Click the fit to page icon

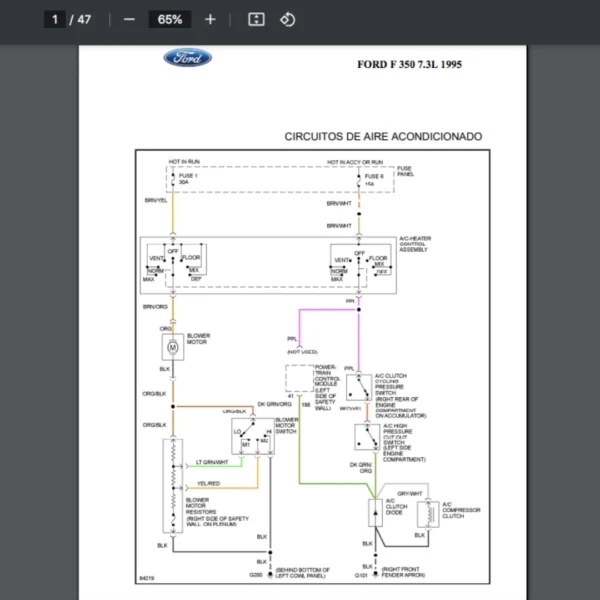coord(256,19)
